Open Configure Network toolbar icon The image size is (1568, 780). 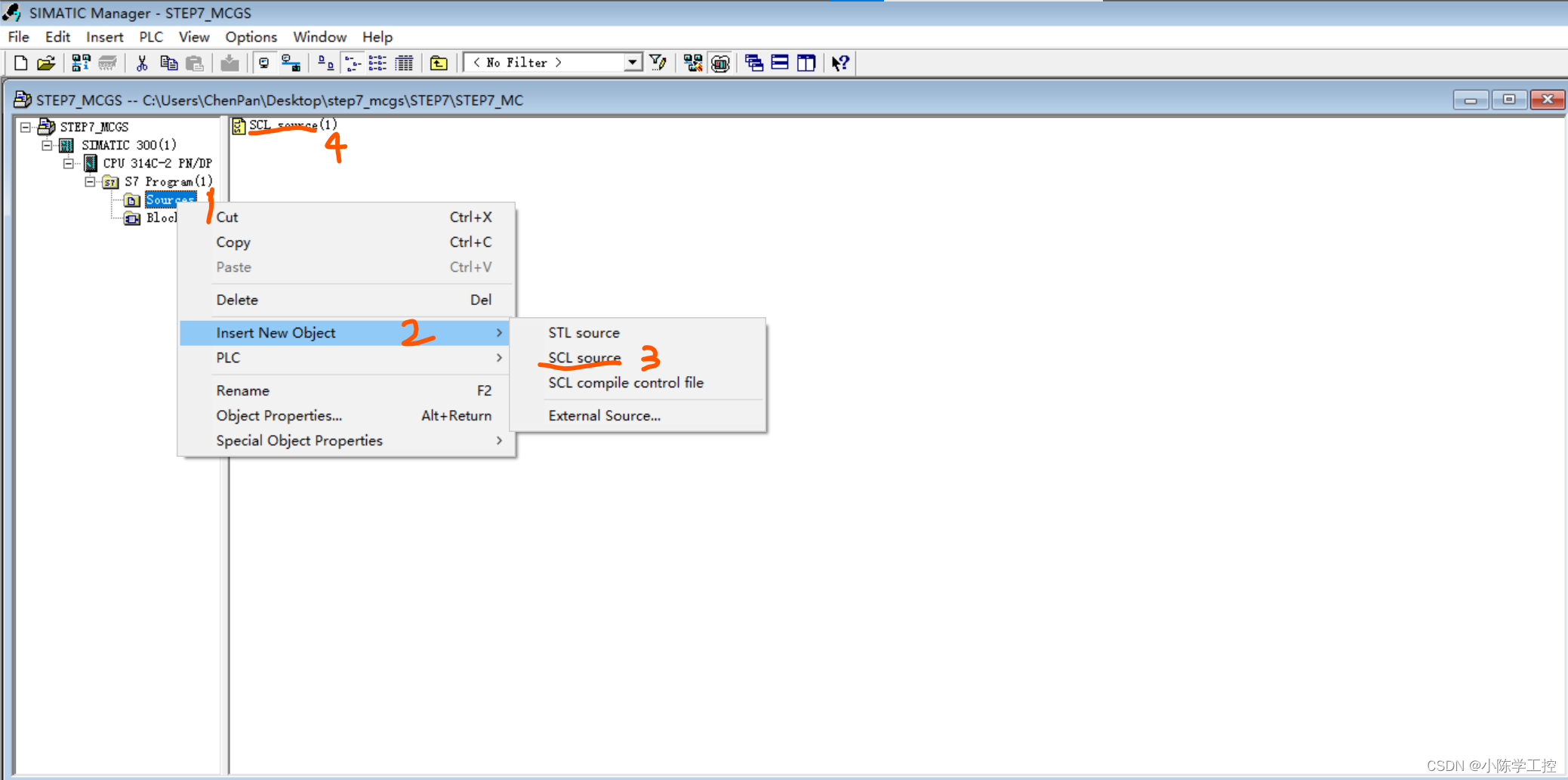[x=692, y=63]
